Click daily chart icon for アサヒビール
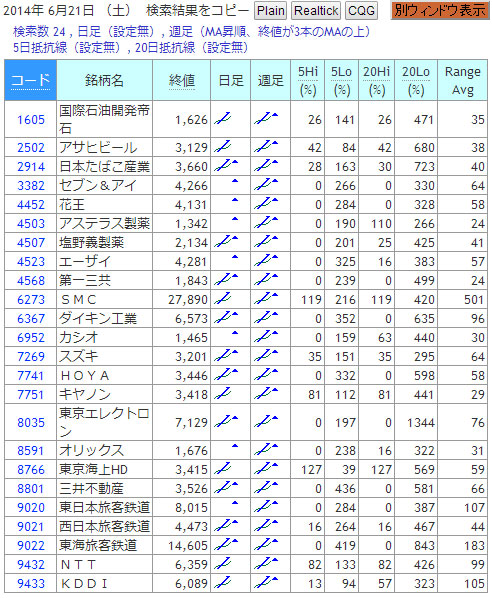The image size is (492, 598). coord(222,146)
